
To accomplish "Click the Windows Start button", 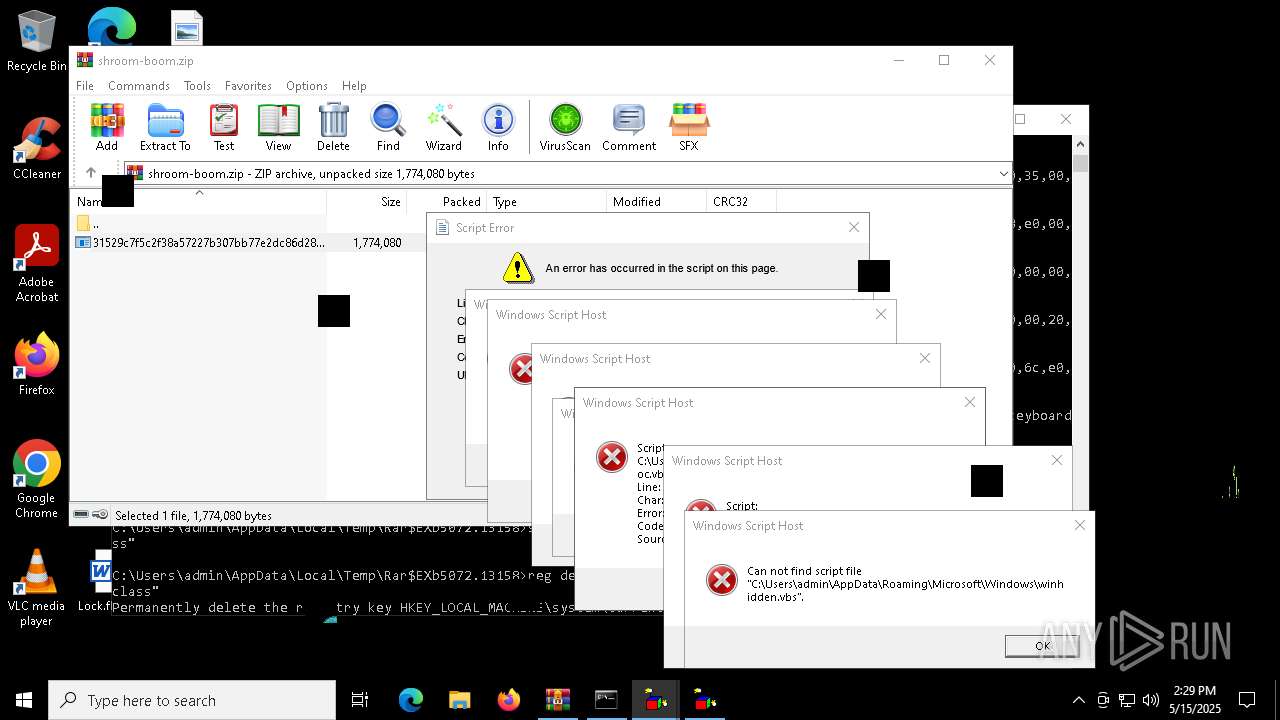I will point(24,700).
